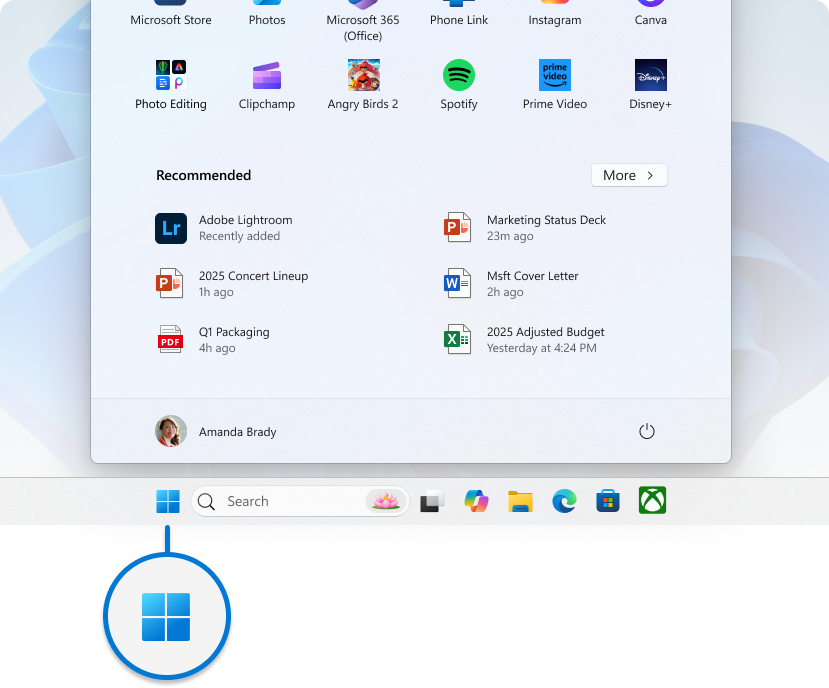Open Xbox from the taskbar
The image size is (829, 688).
pyautogui.click(x=652, y=501)
